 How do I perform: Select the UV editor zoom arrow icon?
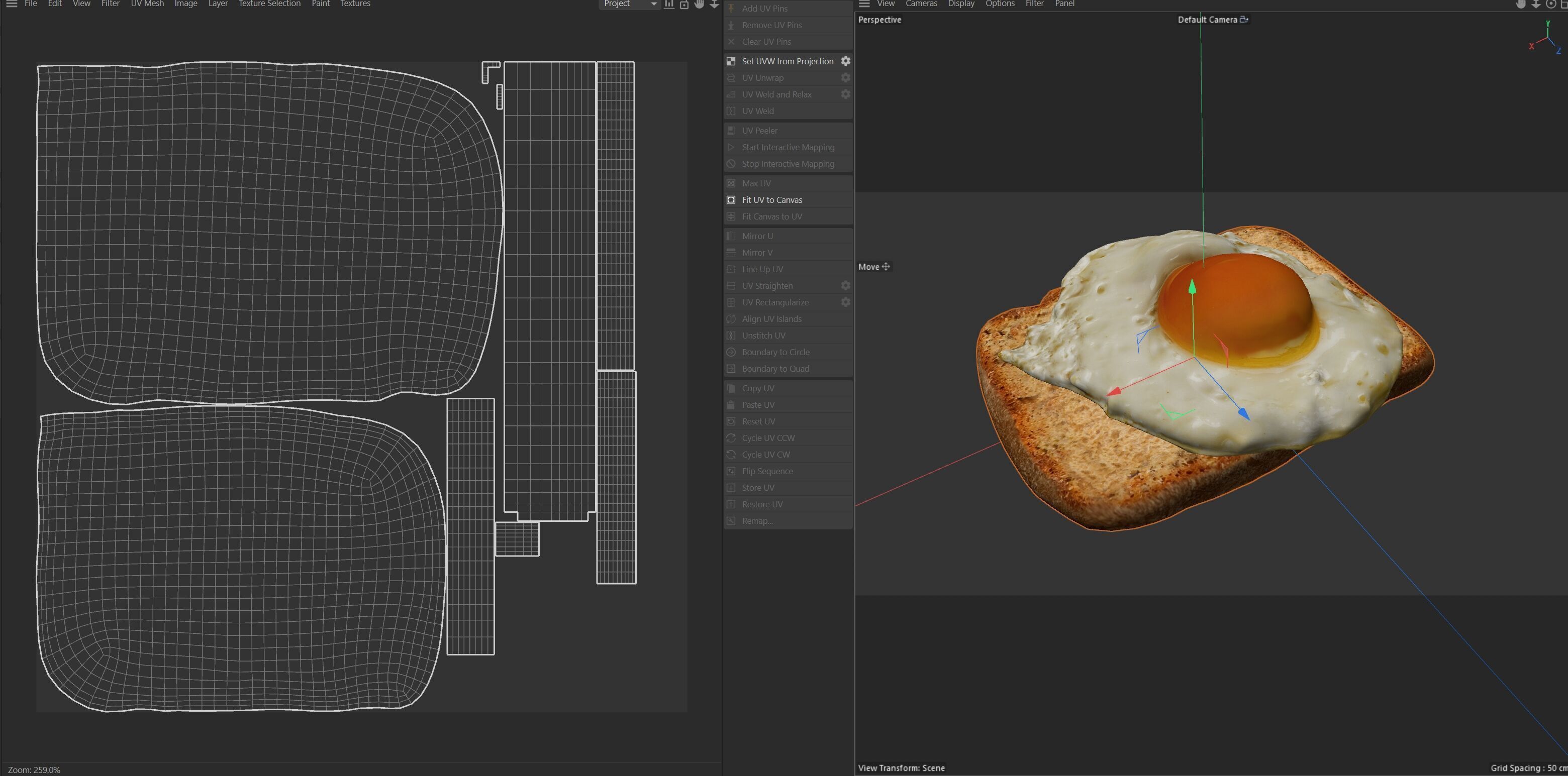[x=714, y=4]
